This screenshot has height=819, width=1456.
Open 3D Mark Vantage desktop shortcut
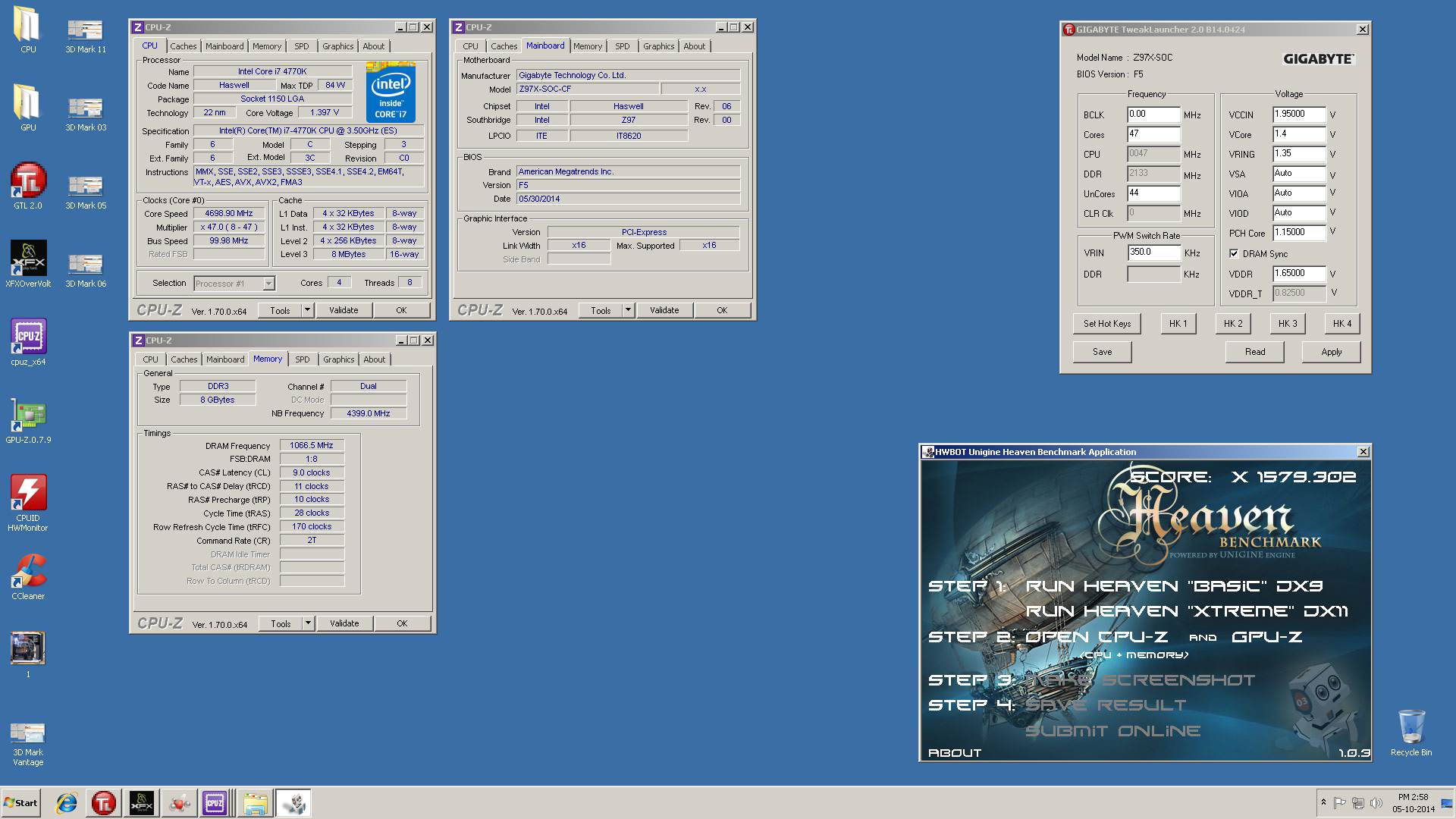28,743
